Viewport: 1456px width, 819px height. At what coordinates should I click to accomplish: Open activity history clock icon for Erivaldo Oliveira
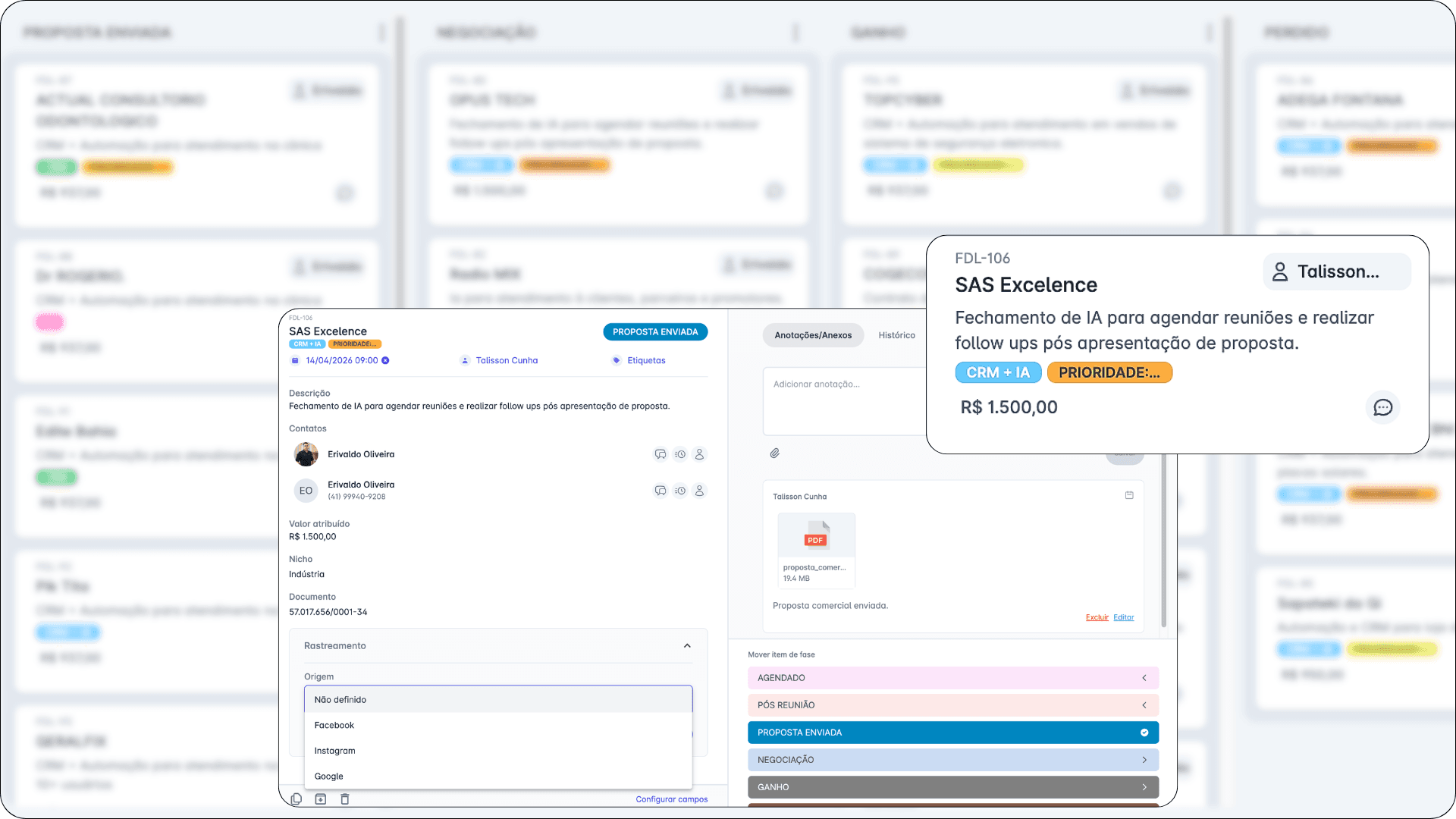tap(680, 454)
